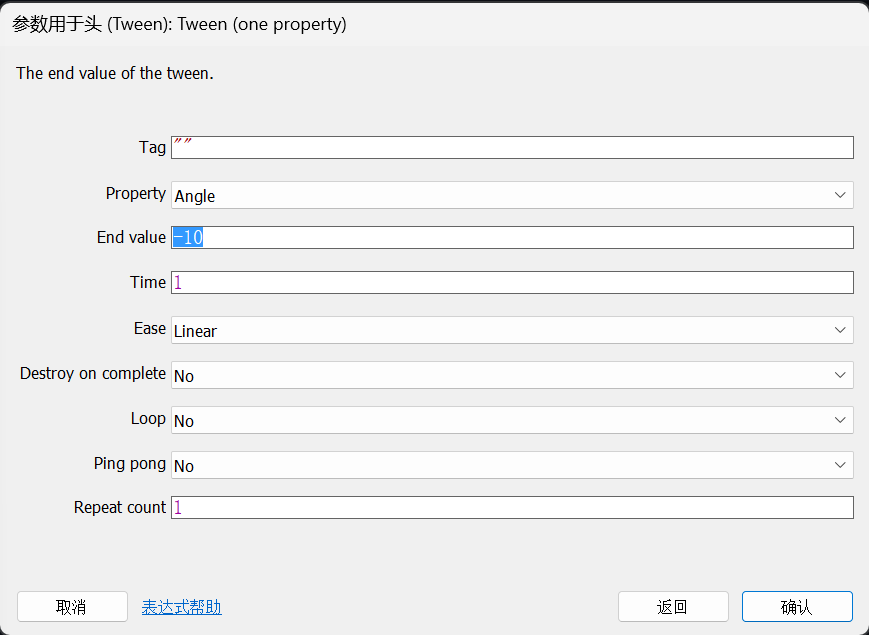Click the "end value of the tween" description
The height and width of the screenshot is (635, 869).
(x=115, y=73)
